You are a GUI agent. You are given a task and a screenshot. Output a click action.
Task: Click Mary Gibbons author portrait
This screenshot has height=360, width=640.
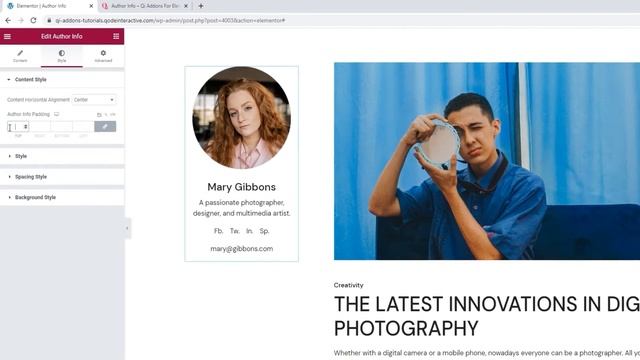pos(242,118)
